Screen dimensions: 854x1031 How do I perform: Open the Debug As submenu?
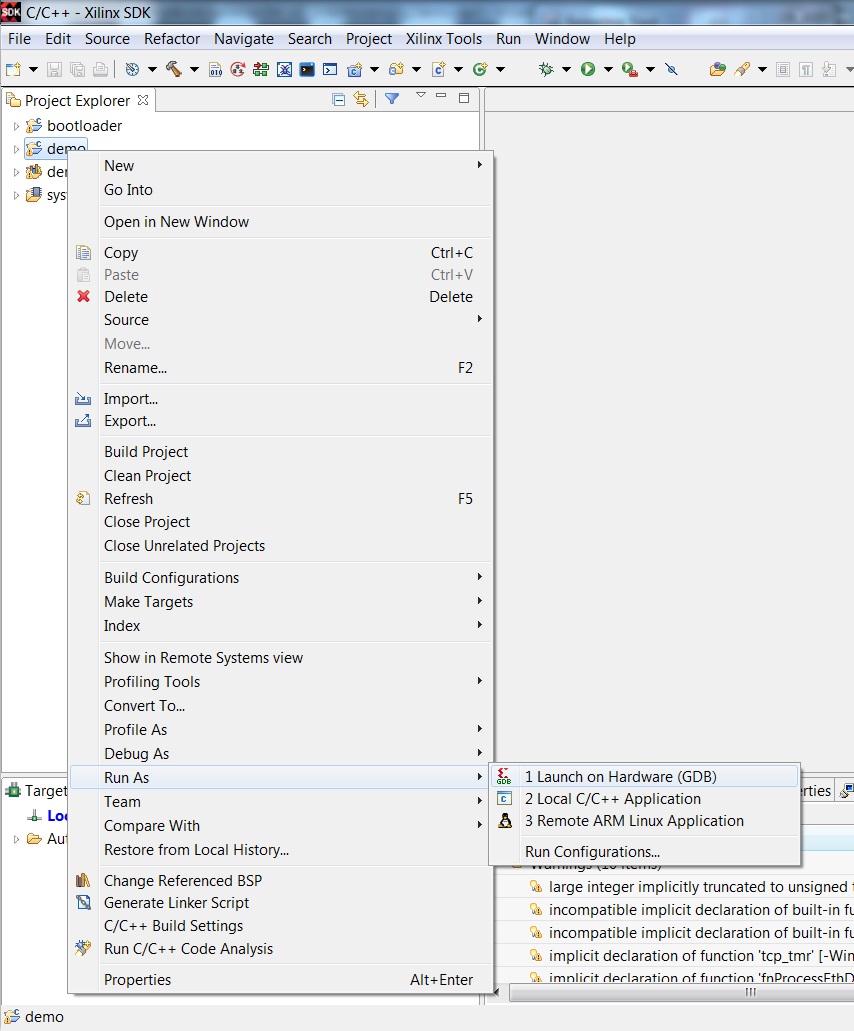281,754
